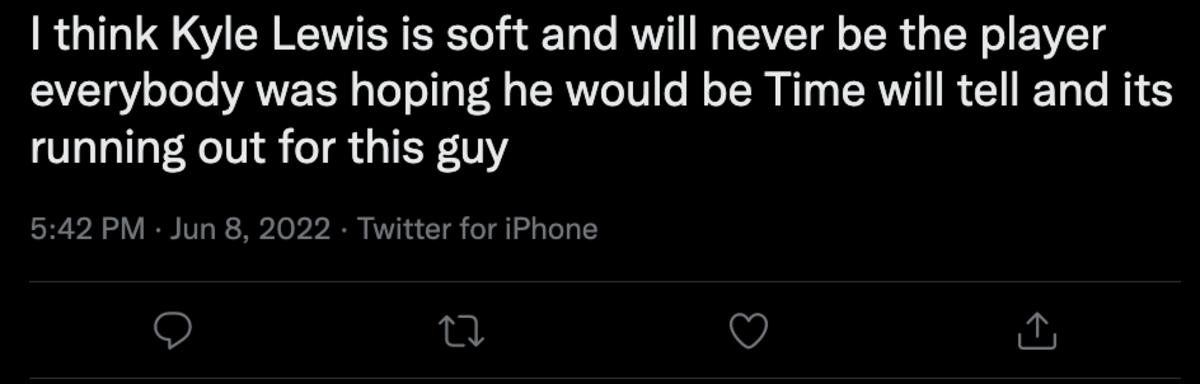Click the word 'Time' in the tweet
The height and width of the screenshot is (384, 1200).
(806, 93)
